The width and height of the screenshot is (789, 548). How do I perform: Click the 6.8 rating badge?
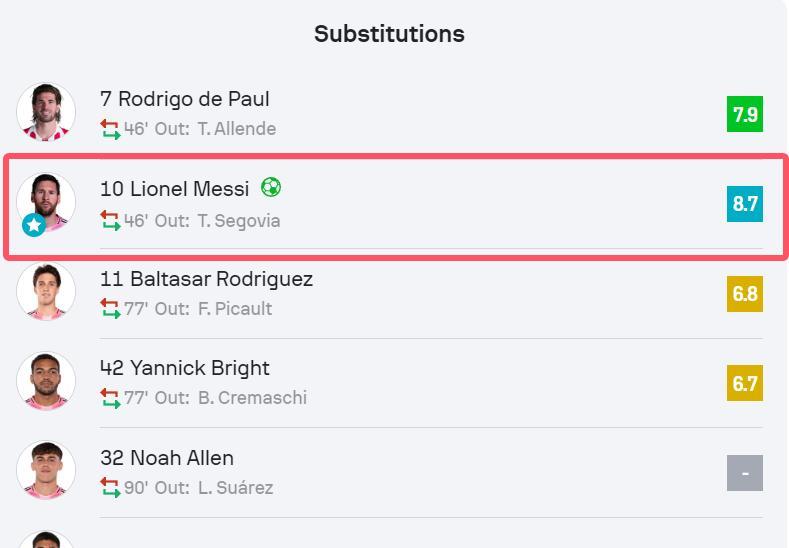click(x=745, y=293)
